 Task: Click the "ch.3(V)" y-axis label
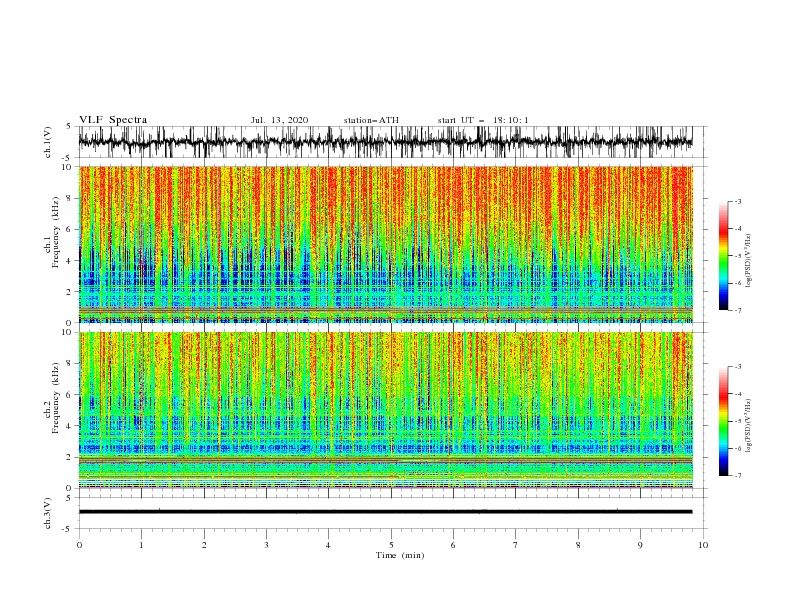click(48, 513)
